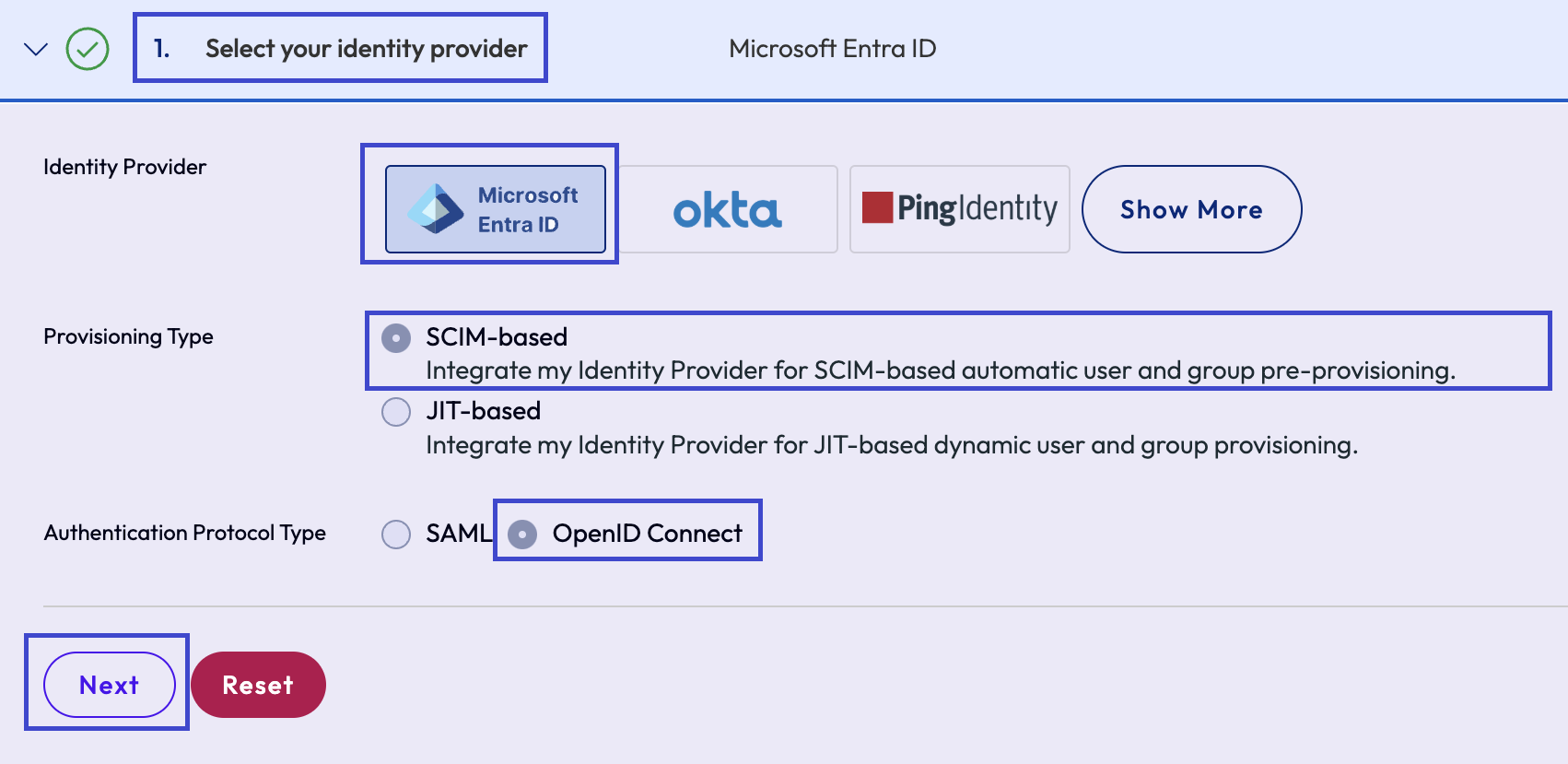Click the 'Authentication Protocol Type' label
1568x764 pixels.
185,533
